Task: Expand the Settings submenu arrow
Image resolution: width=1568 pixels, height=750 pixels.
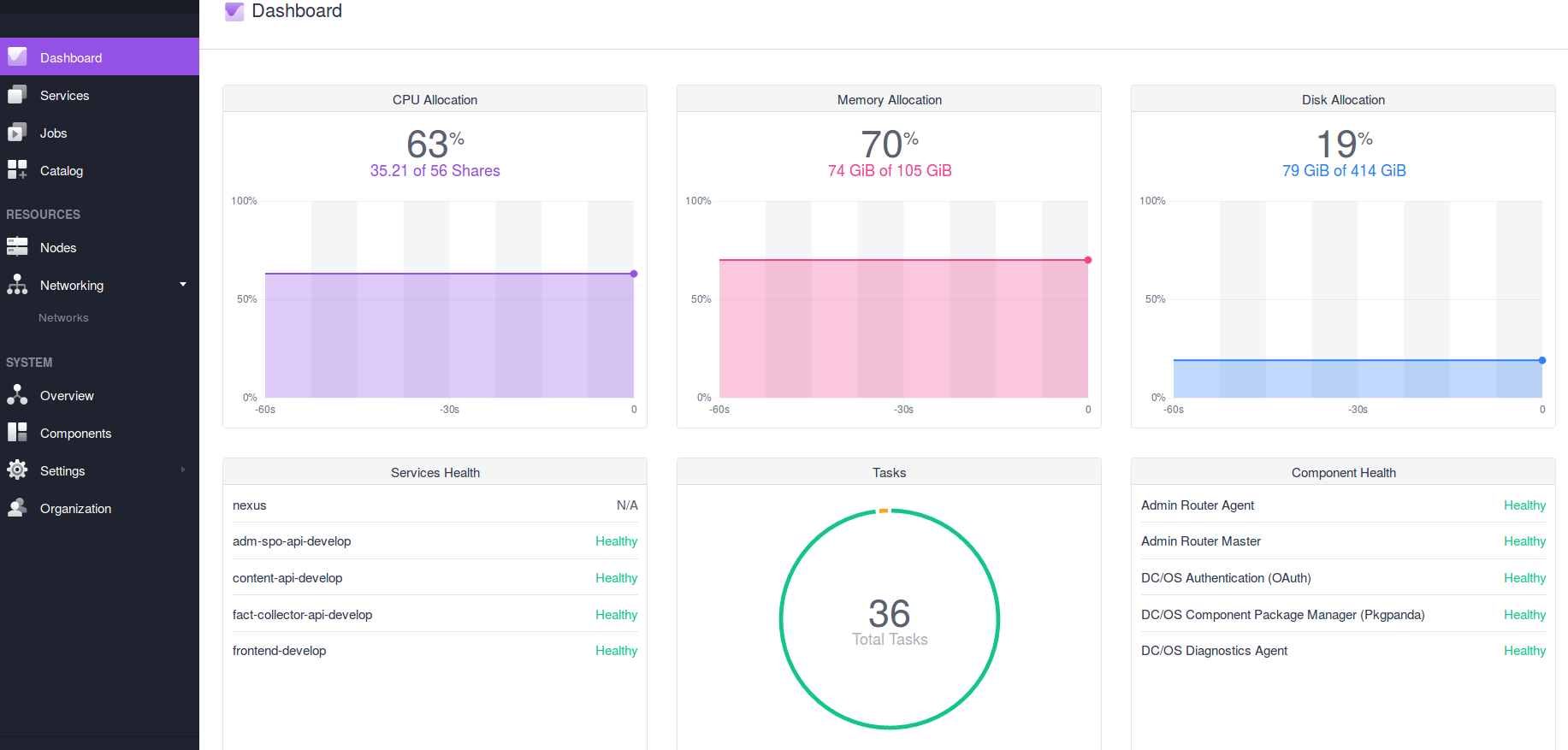Action: (x=183, y=470)
